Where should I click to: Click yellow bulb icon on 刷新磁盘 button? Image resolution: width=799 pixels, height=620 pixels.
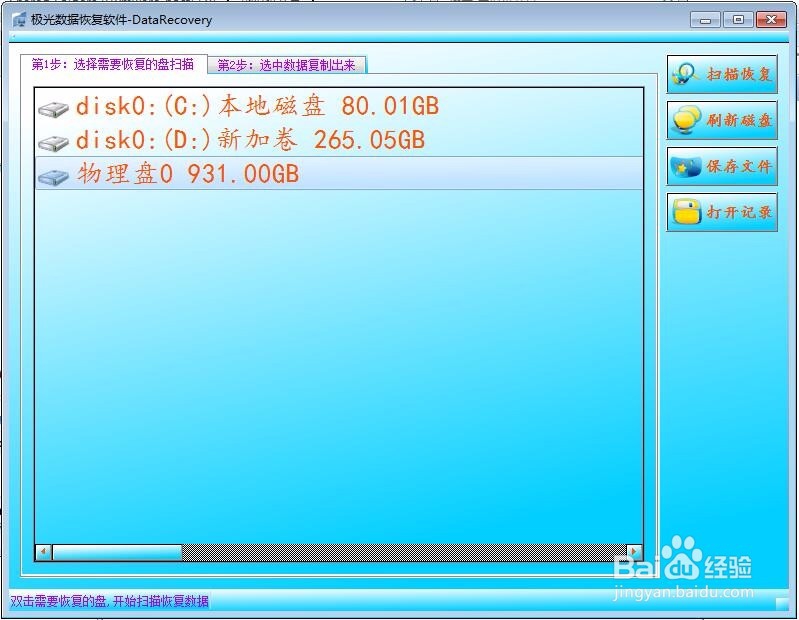coord(686,120)
